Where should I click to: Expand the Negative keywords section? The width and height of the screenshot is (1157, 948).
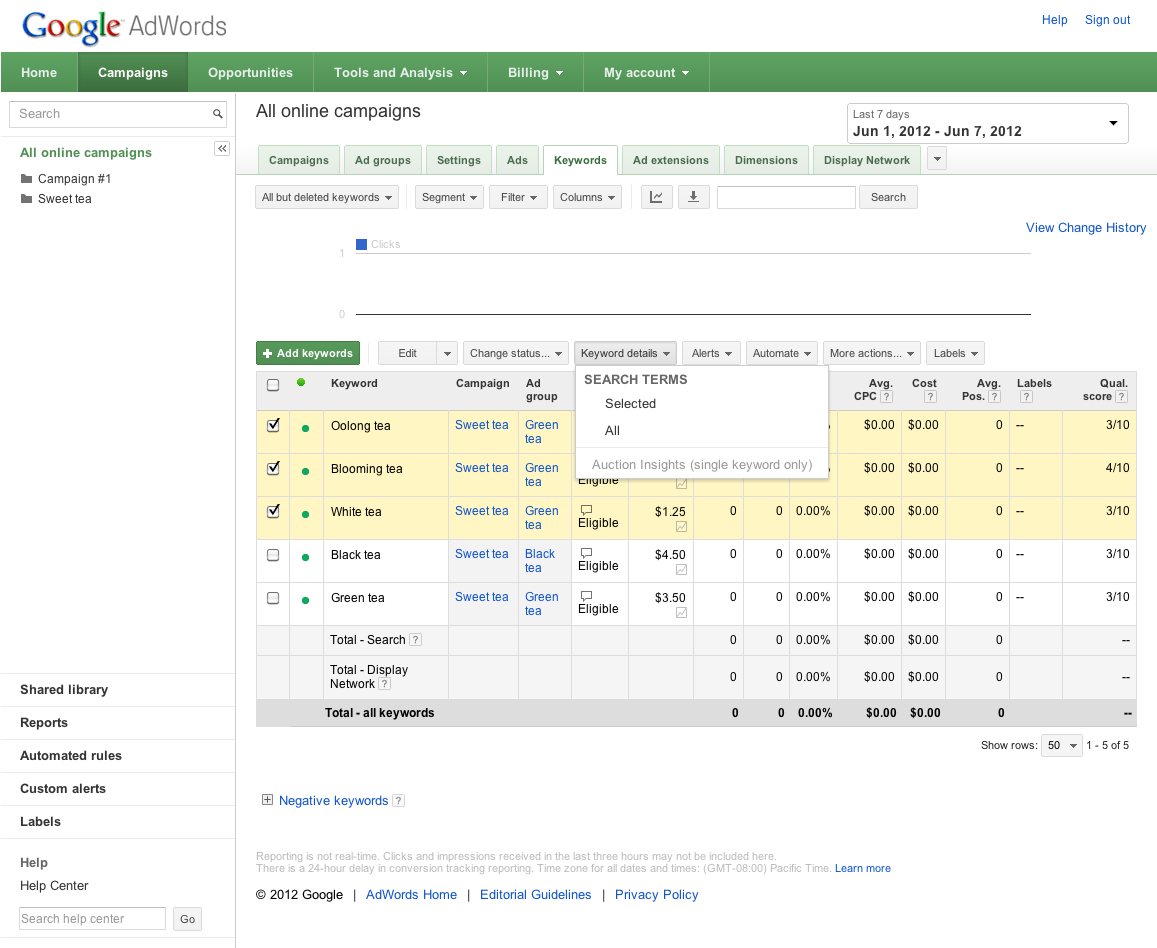[x=267, y=800]
